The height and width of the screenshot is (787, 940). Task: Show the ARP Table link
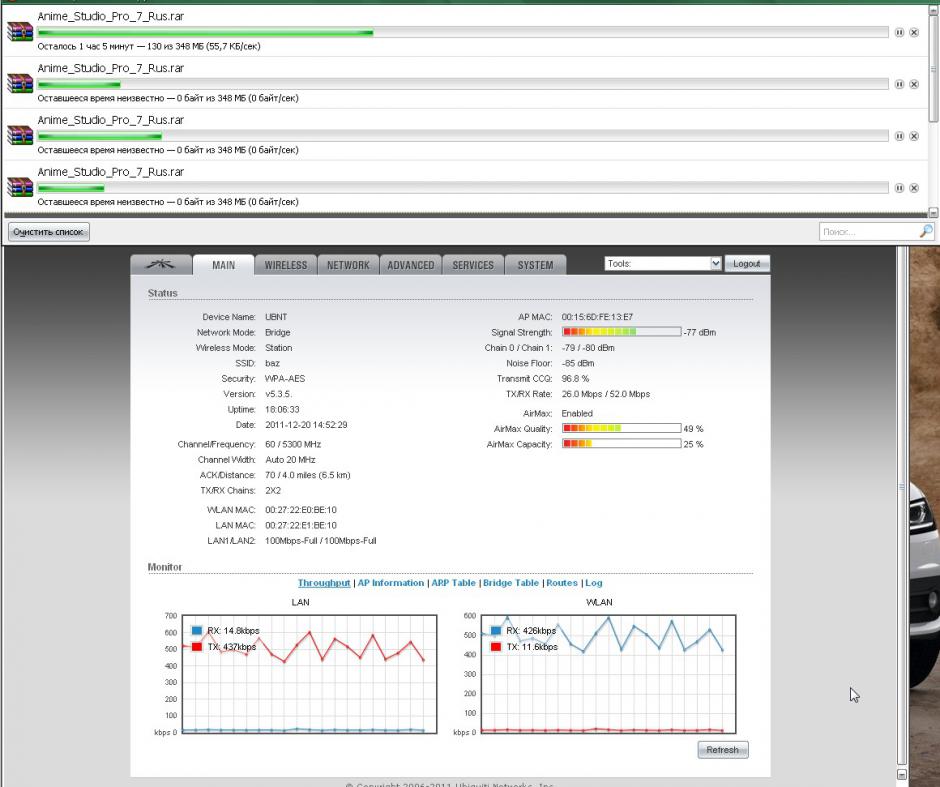coord(453,583)
